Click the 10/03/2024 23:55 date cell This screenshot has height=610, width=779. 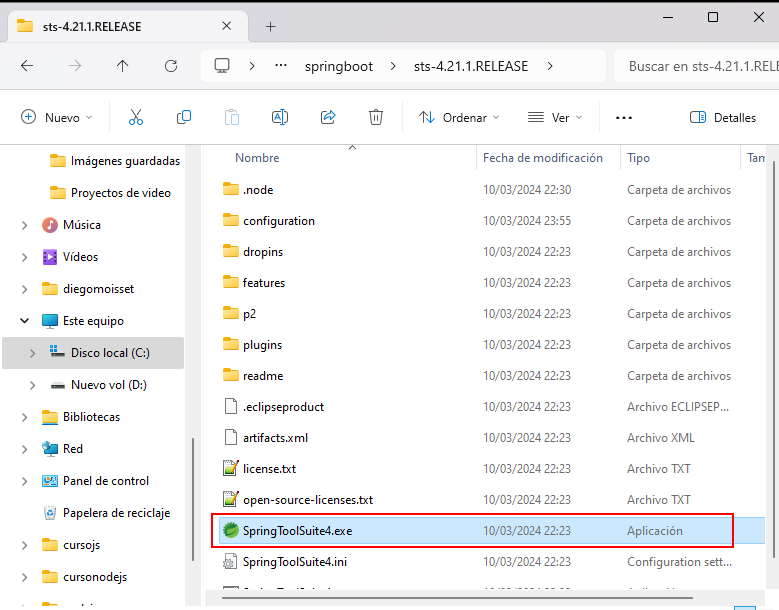coord(527,221)
